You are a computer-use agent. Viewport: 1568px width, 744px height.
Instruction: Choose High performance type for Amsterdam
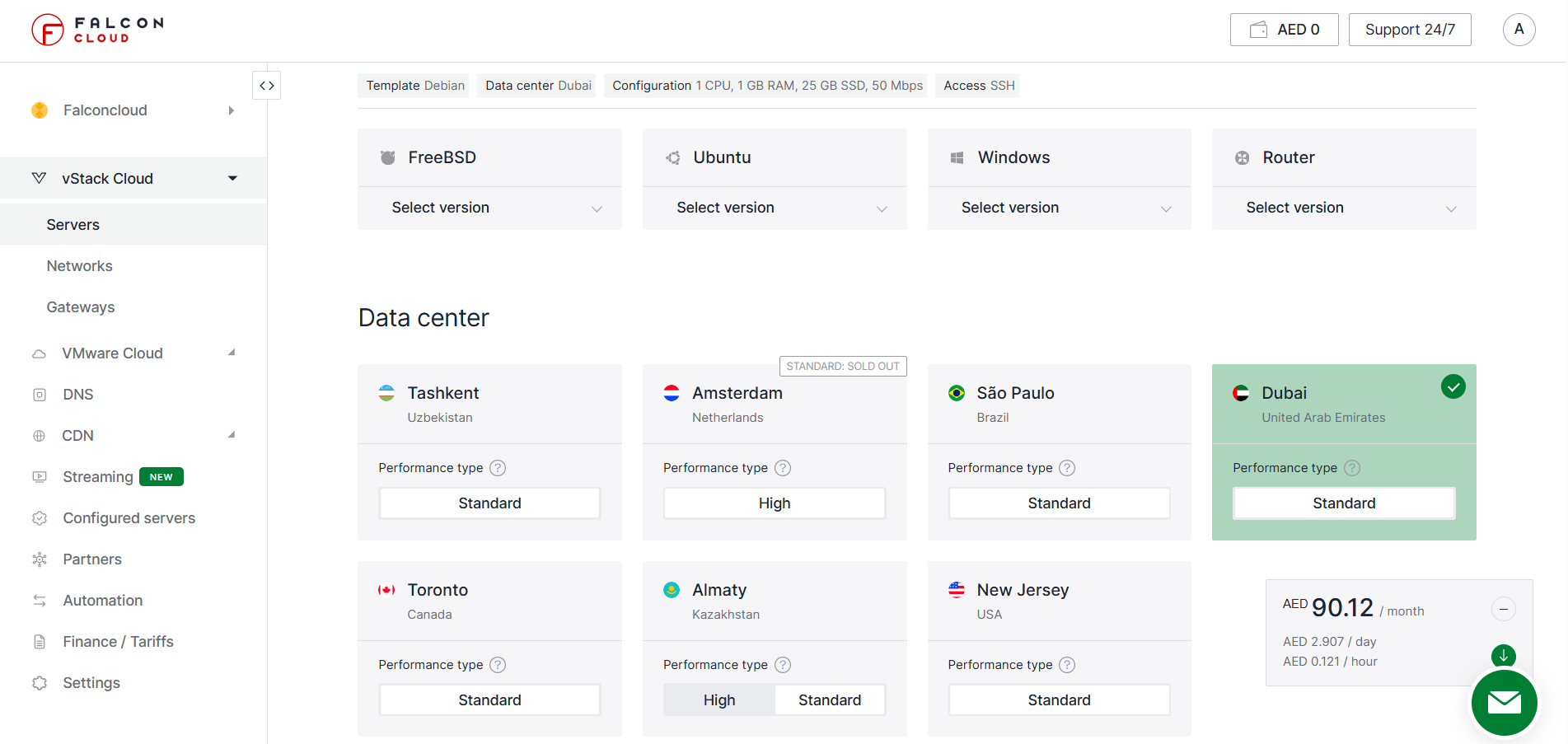775,503
